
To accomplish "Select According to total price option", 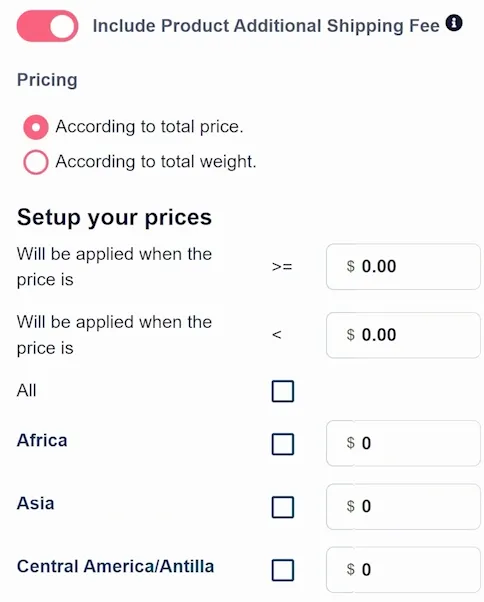I will pos(36,127).
